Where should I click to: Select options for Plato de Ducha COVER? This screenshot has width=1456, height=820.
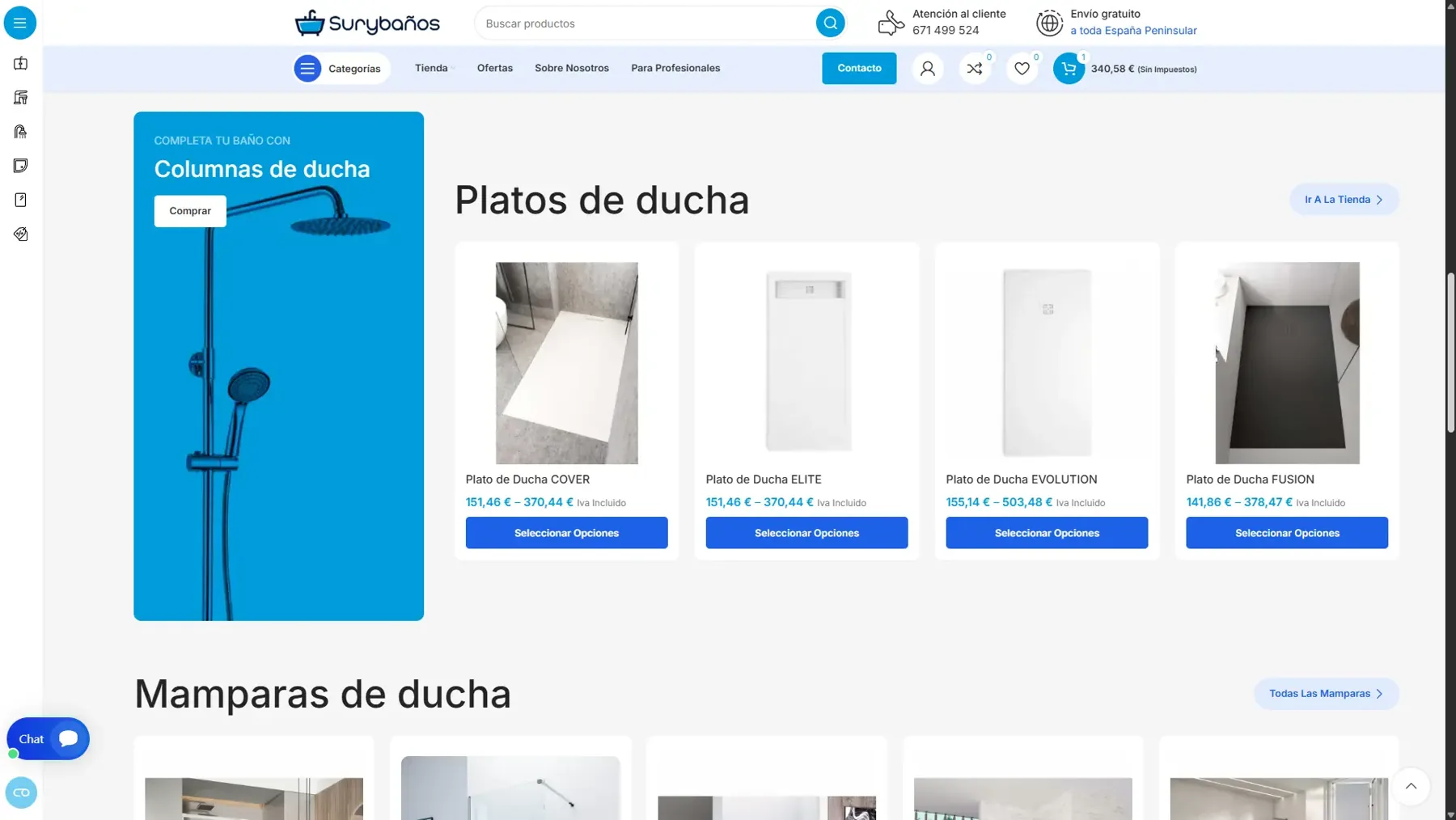[x=566, y=533]
